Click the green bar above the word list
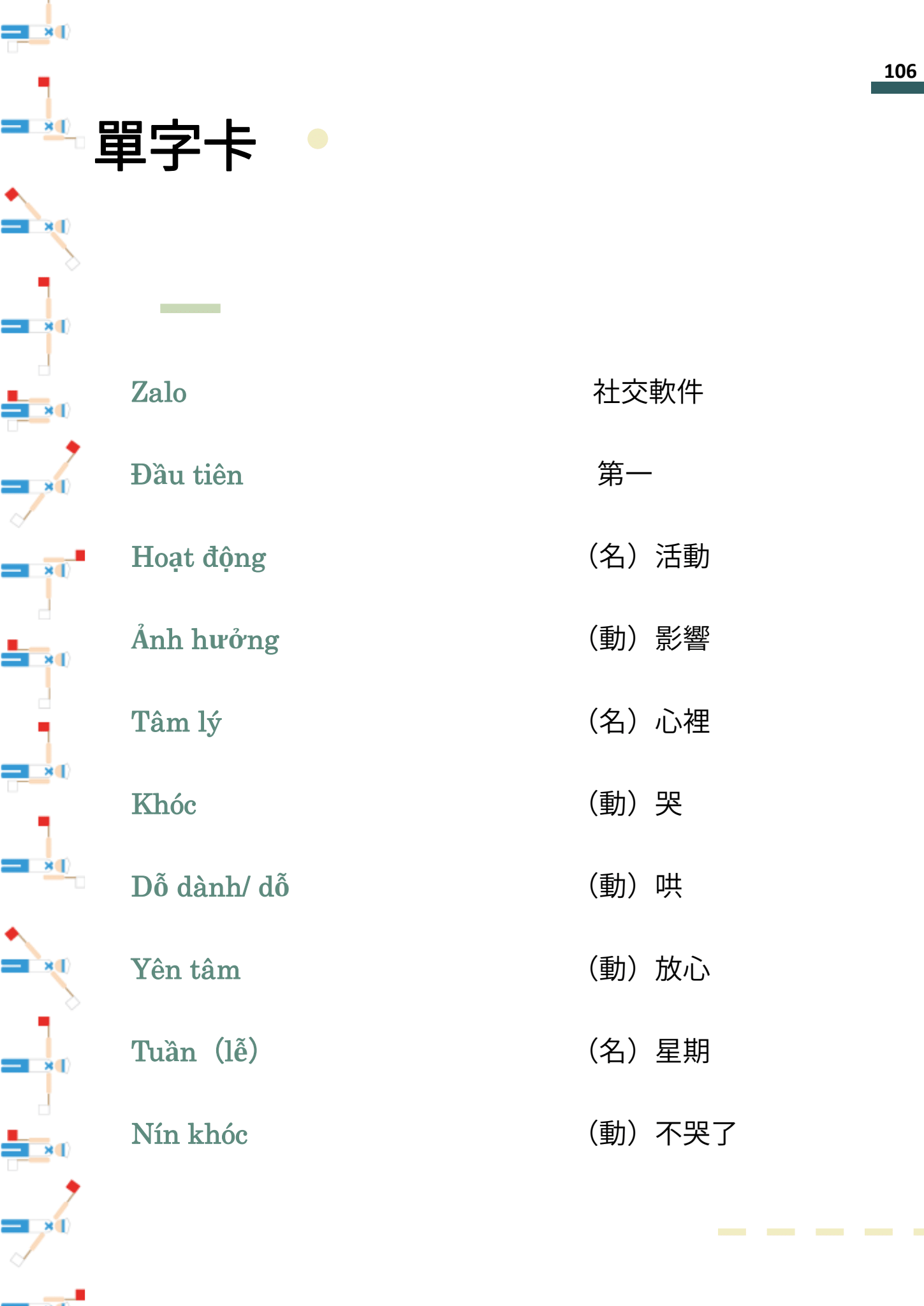Image resolution: width=924 pixels, height=1306 pixels. tap(190, 309)
